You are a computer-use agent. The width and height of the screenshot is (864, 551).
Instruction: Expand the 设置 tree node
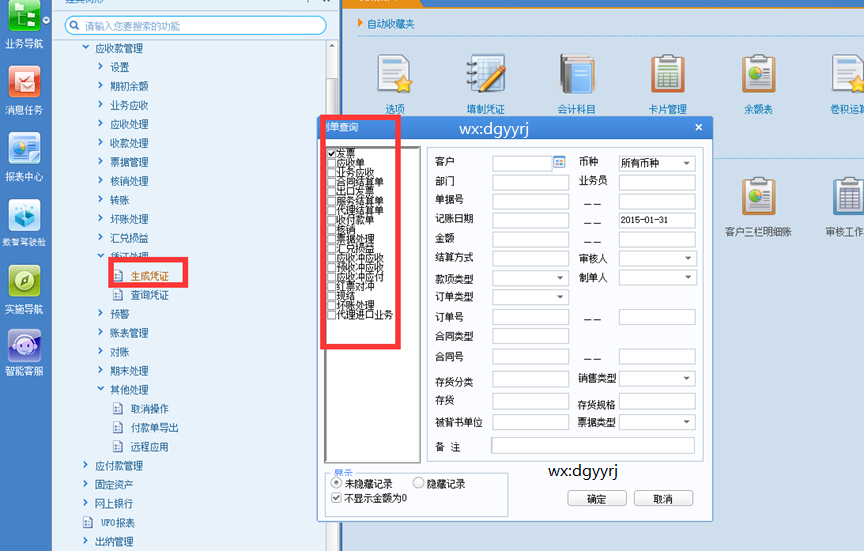pos(100,66)
